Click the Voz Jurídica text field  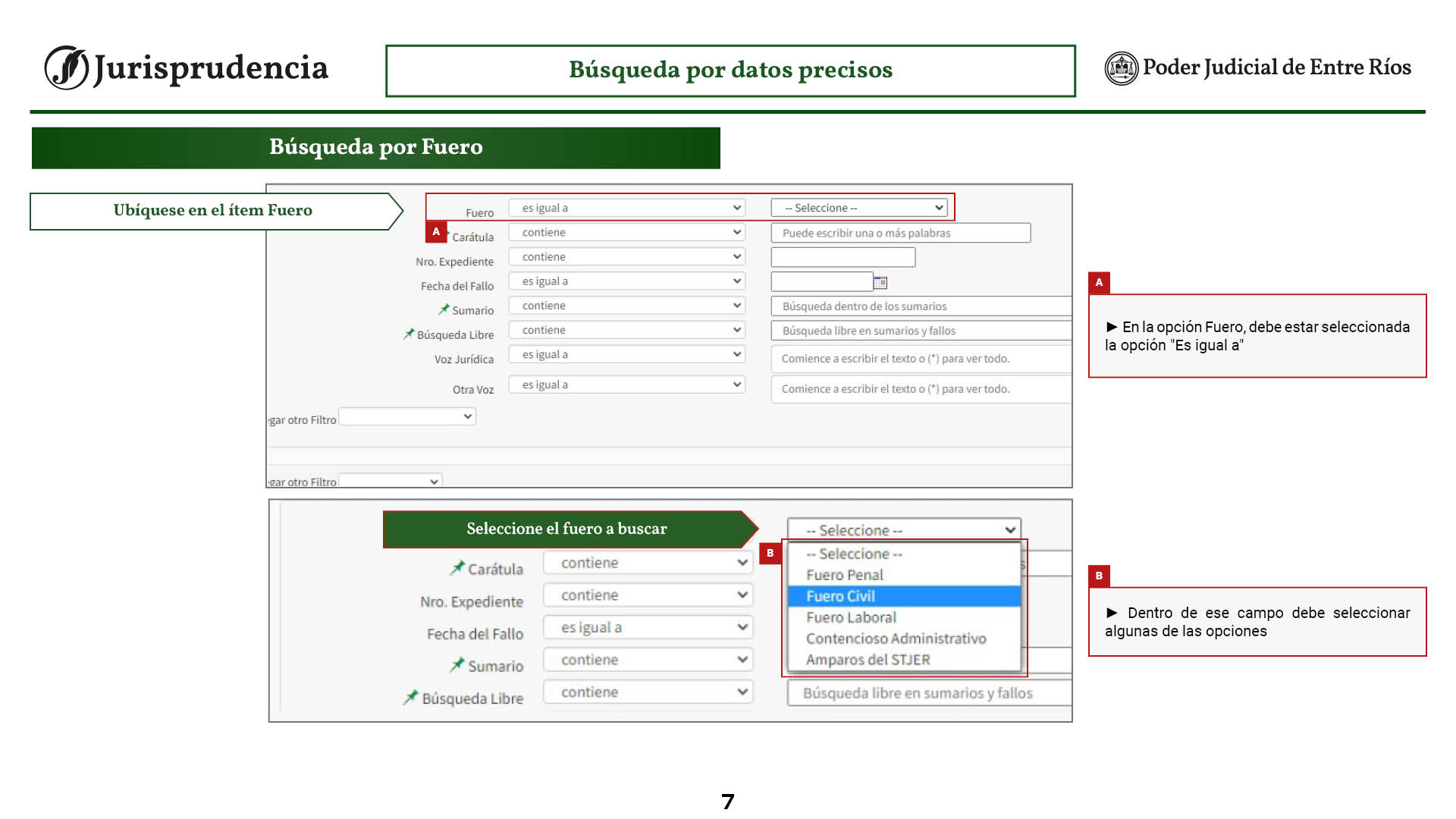pyautogui.click(x=921, y=359)
